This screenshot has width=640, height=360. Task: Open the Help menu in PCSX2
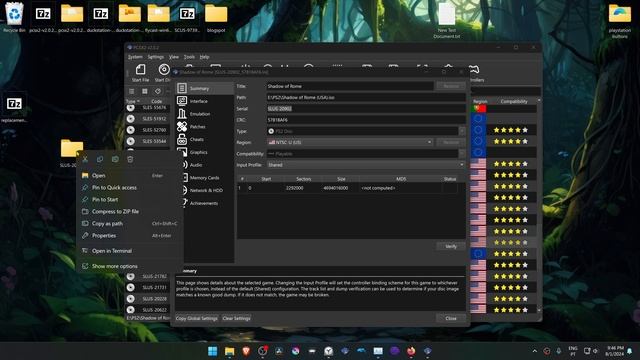[x=204, y=57]
